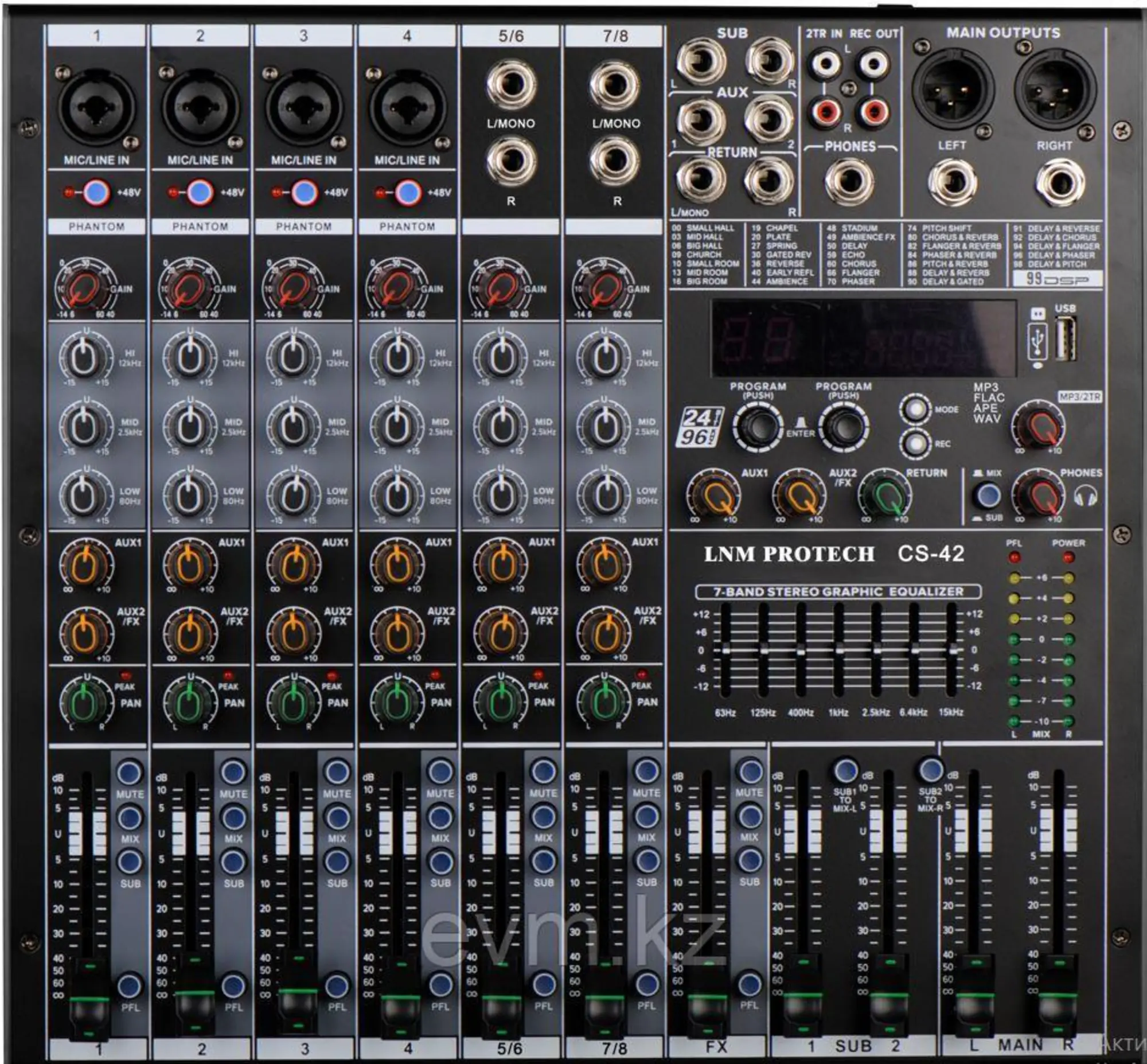Mute the FX channel
1147x1064 pixels.
coord(749,771)
